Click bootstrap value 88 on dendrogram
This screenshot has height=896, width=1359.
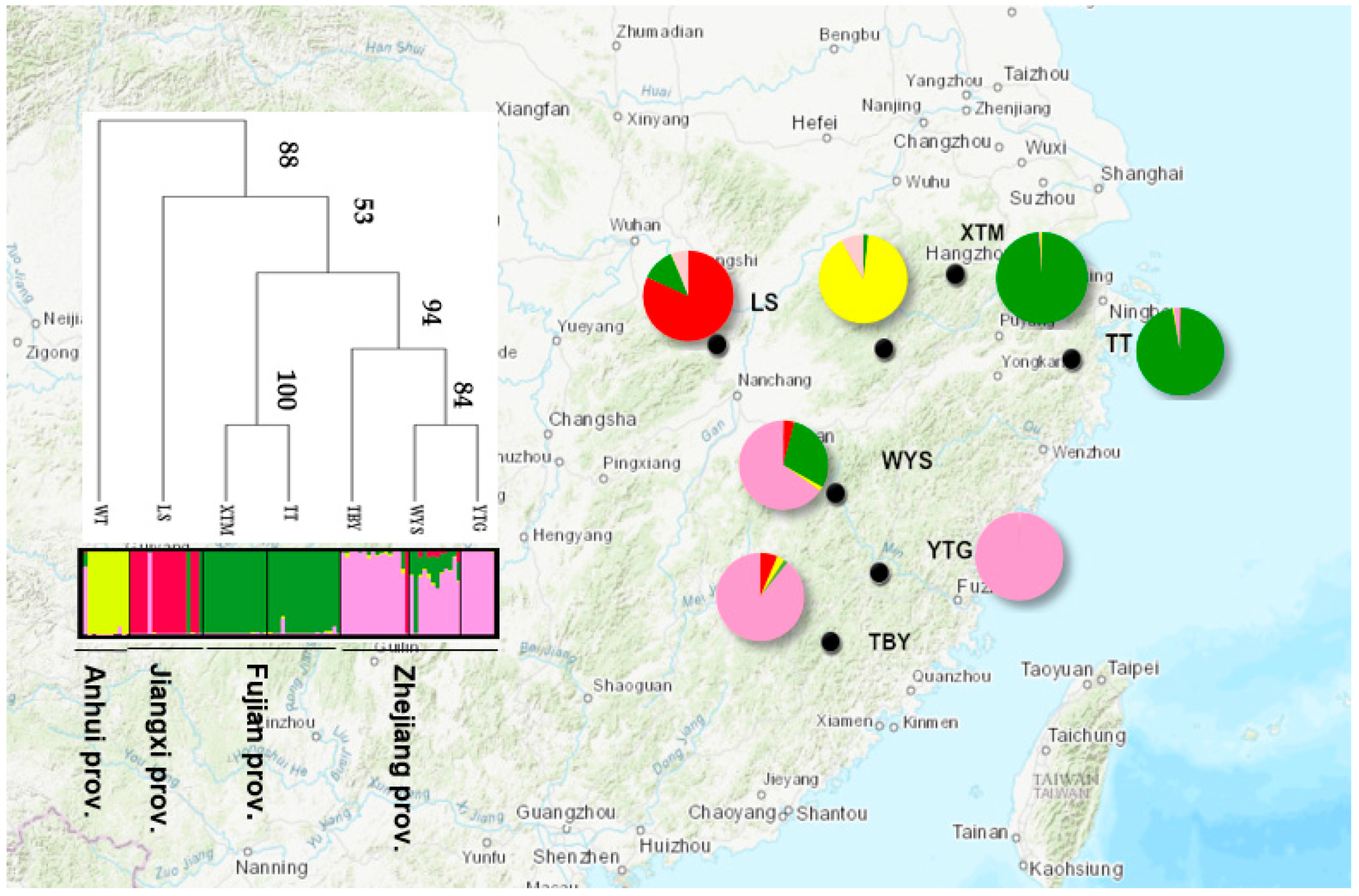click(x=288, y=154)
